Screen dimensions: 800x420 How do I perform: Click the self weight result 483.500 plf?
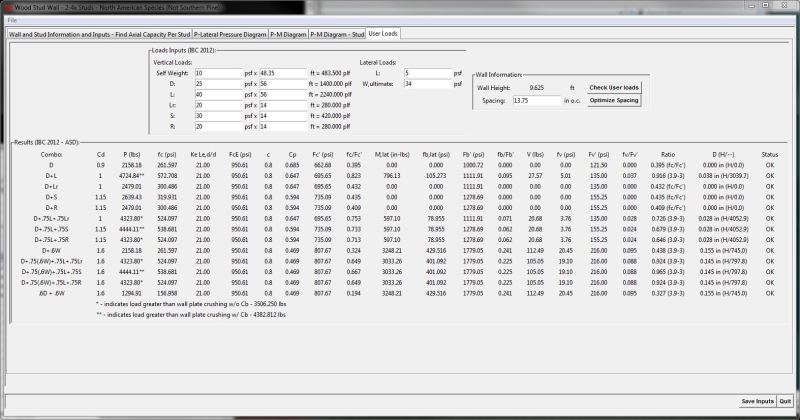(330, 73)
